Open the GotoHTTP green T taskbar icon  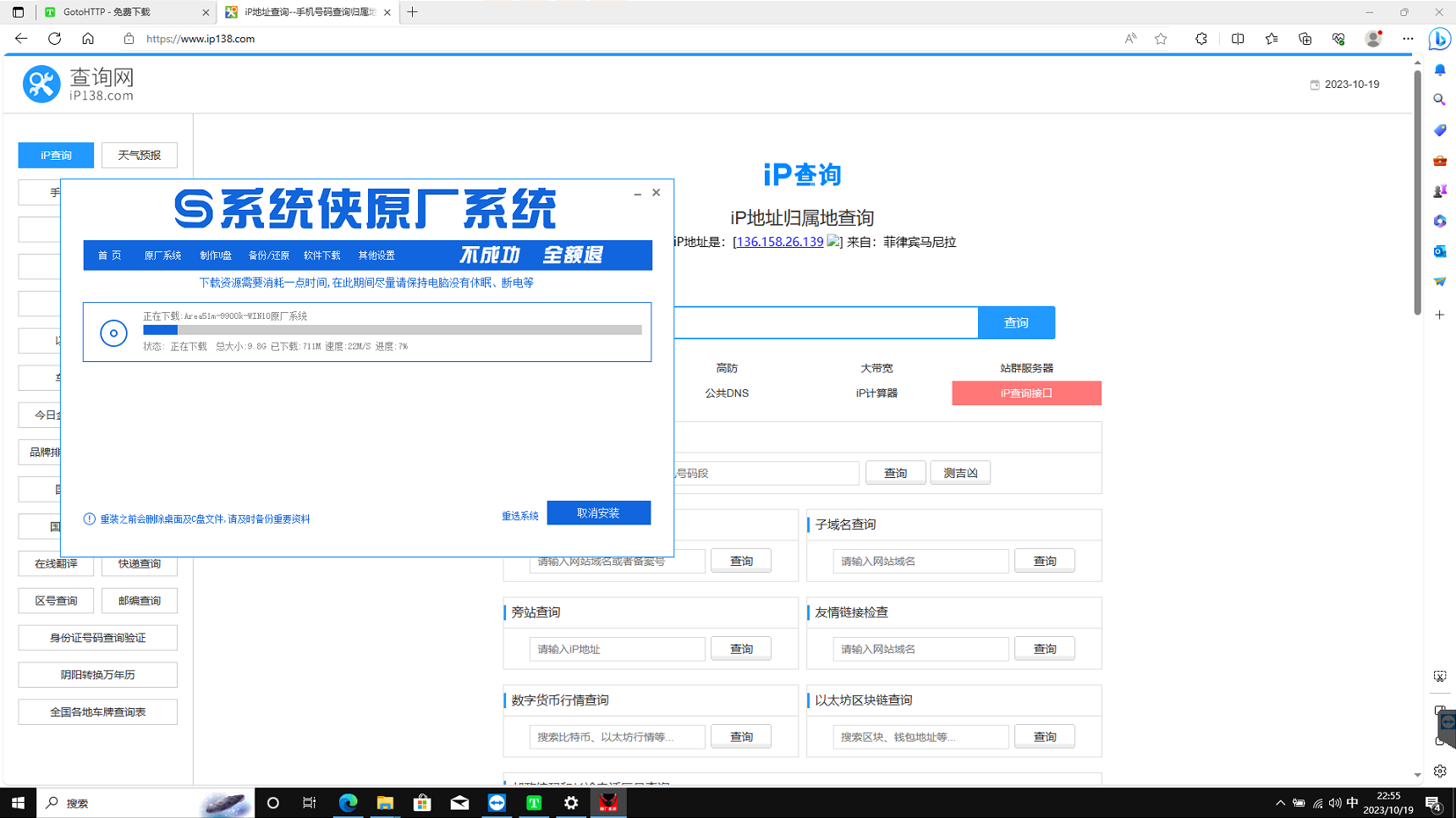point(534,803)
